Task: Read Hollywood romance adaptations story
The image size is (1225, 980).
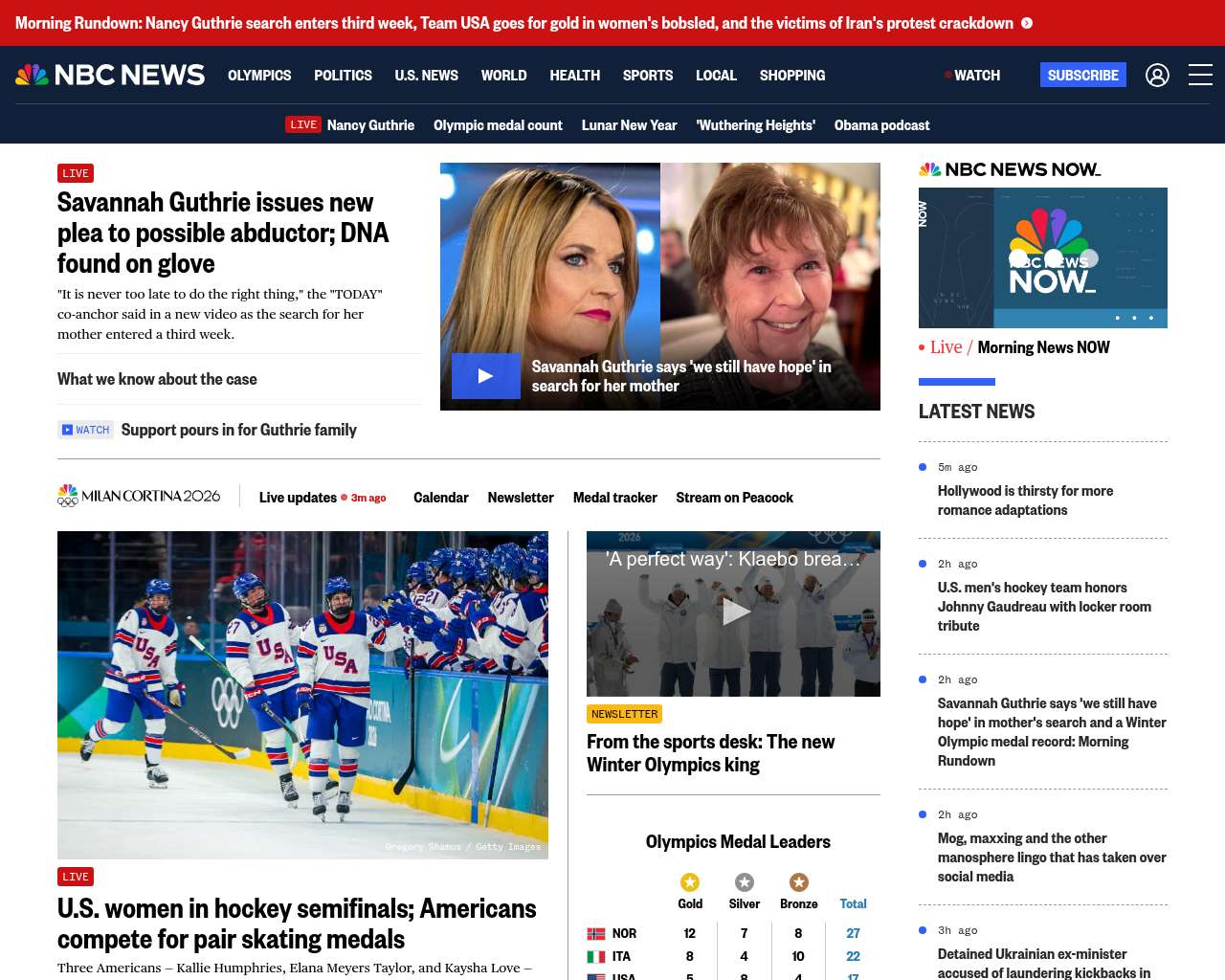Action: 1025,501
